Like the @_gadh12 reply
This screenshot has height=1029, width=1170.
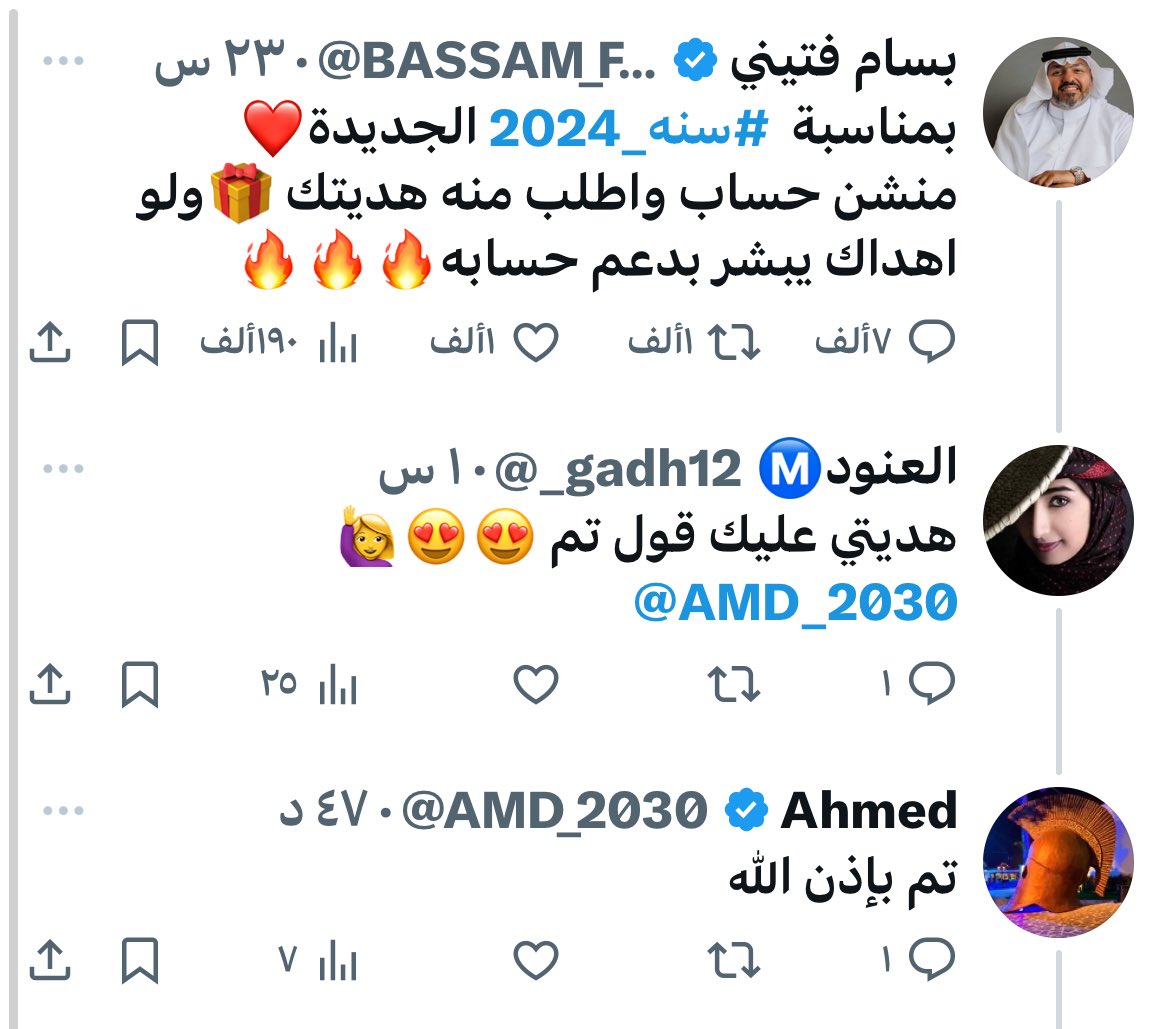[536, 684]
